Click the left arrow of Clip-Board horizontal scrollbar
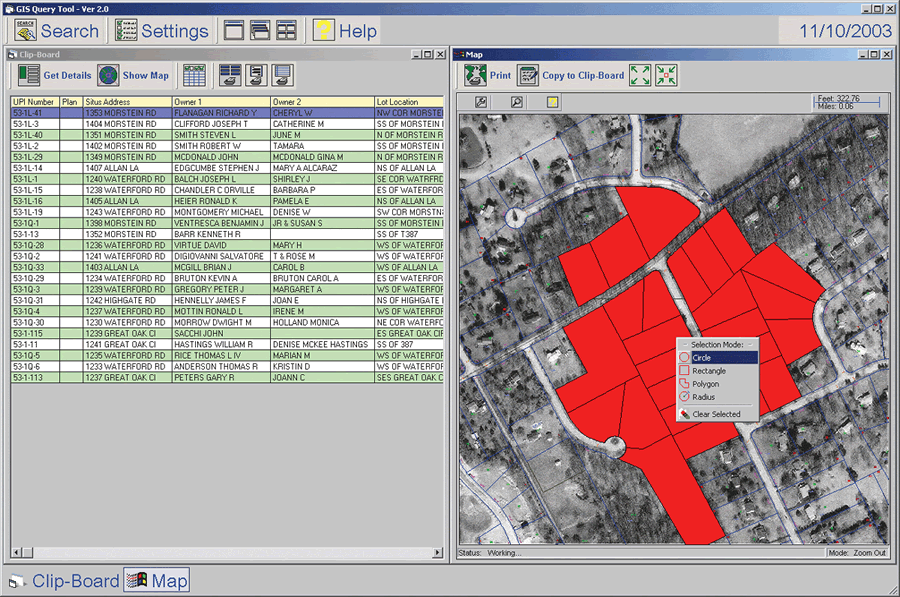900x597 pixels. click(17, 552)
